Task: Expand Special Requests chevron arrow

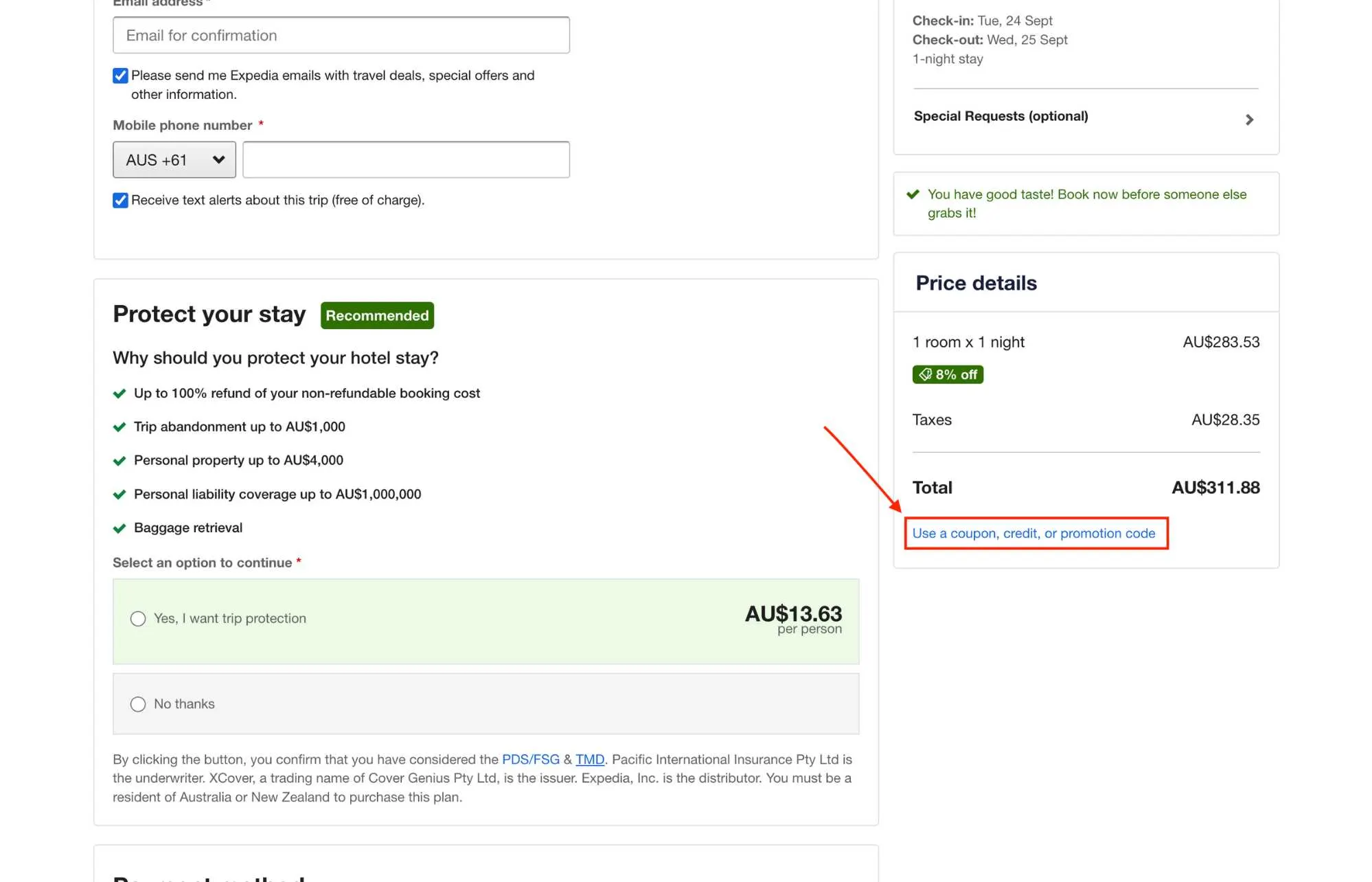Action: [x=1249, y=120]
